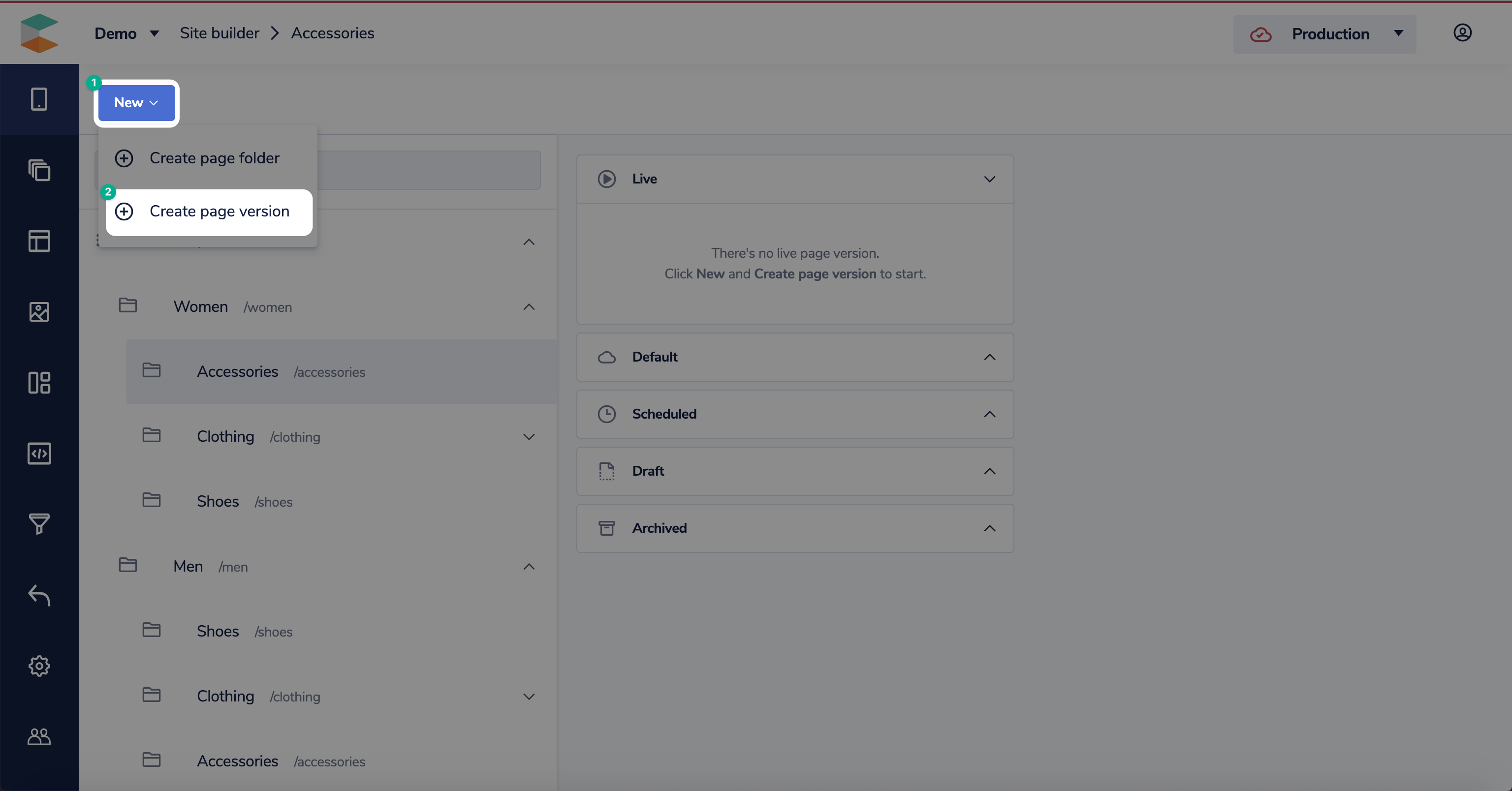Click Site builder breadcrumb link
The width and height of the screenshot is (1512, 791).
point(219,33)
